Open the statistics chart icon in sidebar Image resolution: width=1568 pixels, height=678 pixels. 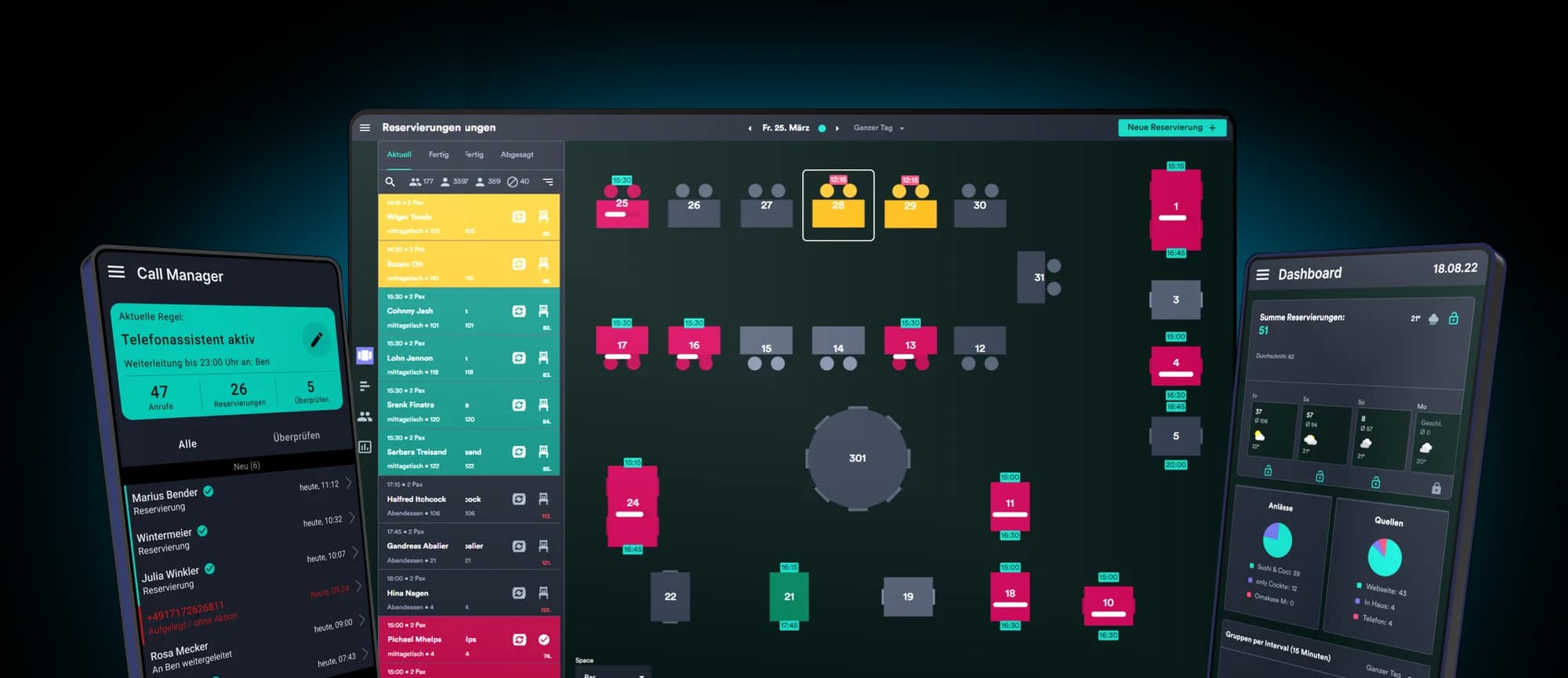365,447
